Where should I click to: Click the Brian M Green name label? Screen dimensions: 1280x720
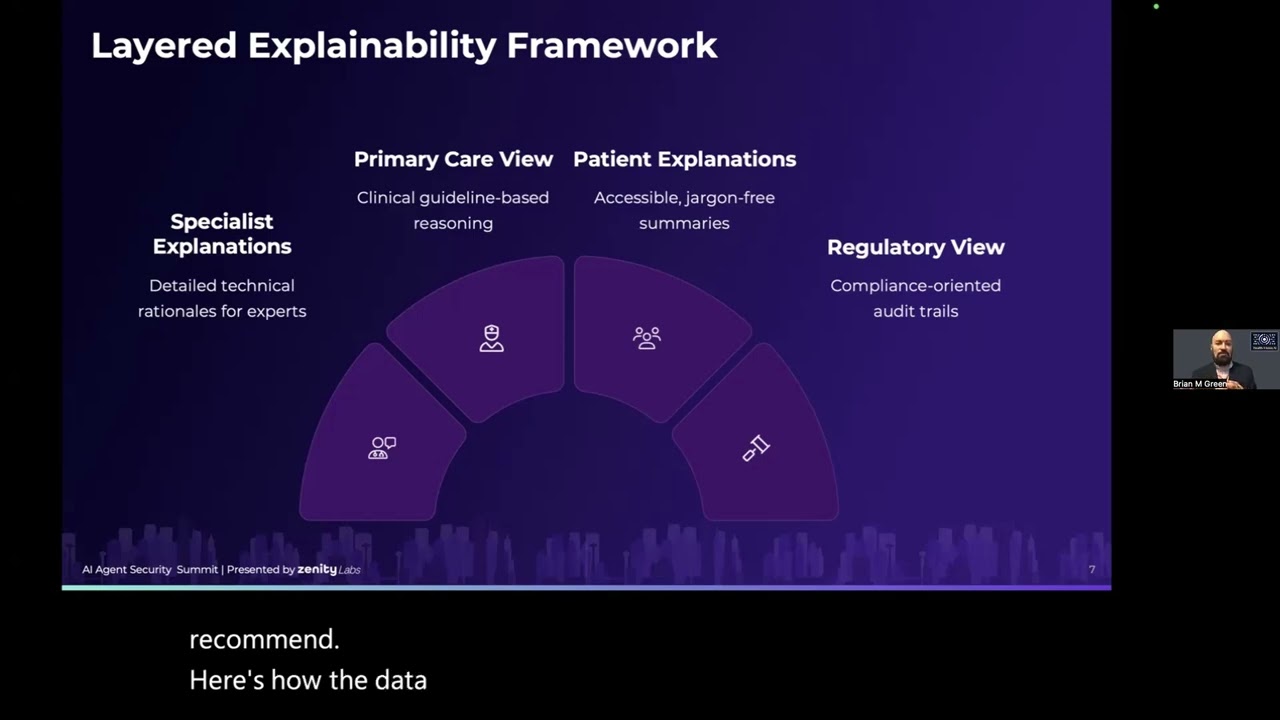click(1200, 384)
